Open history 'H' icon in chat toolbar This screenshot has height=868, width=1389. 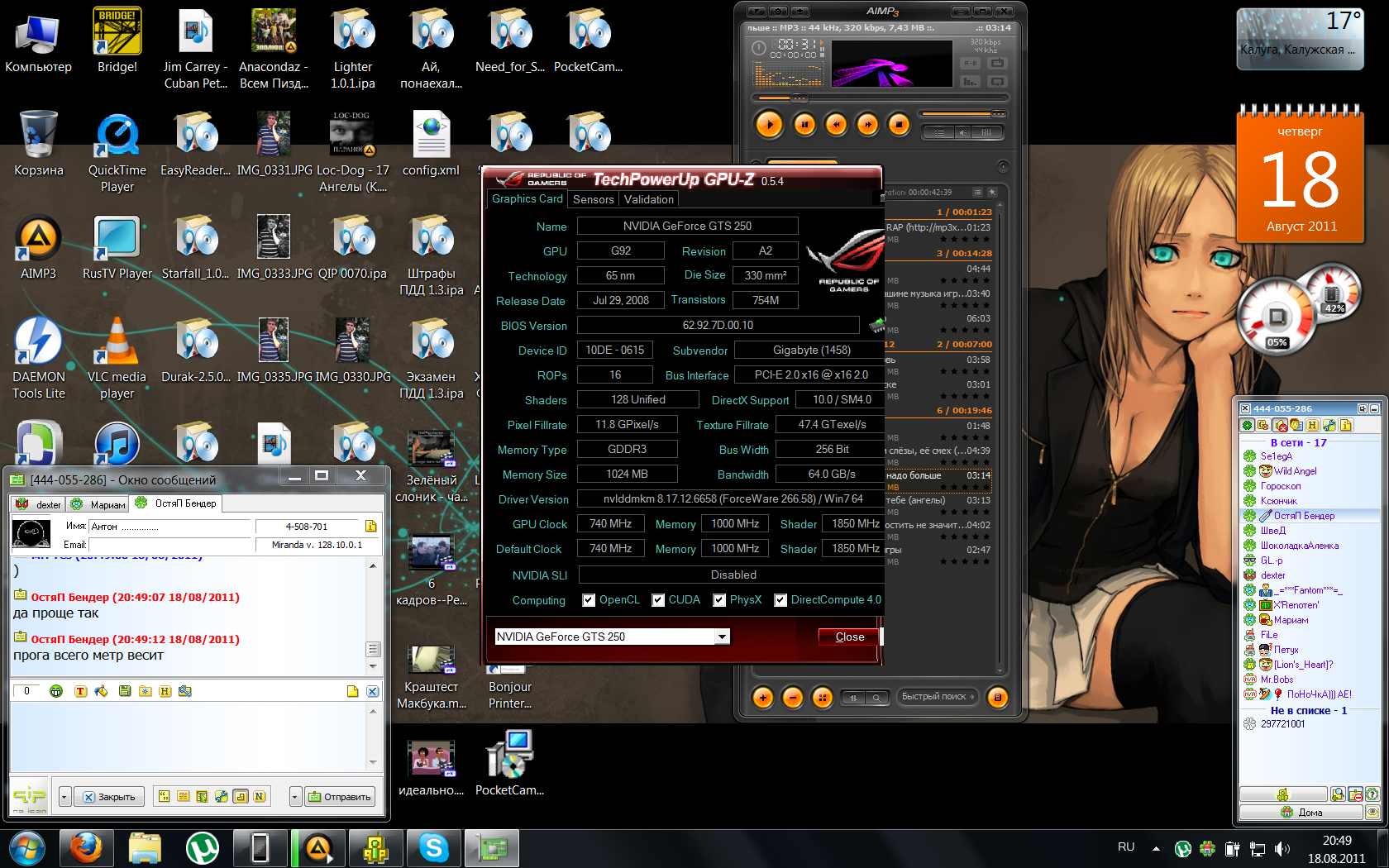pyautogui.click(x=165, y=691)
